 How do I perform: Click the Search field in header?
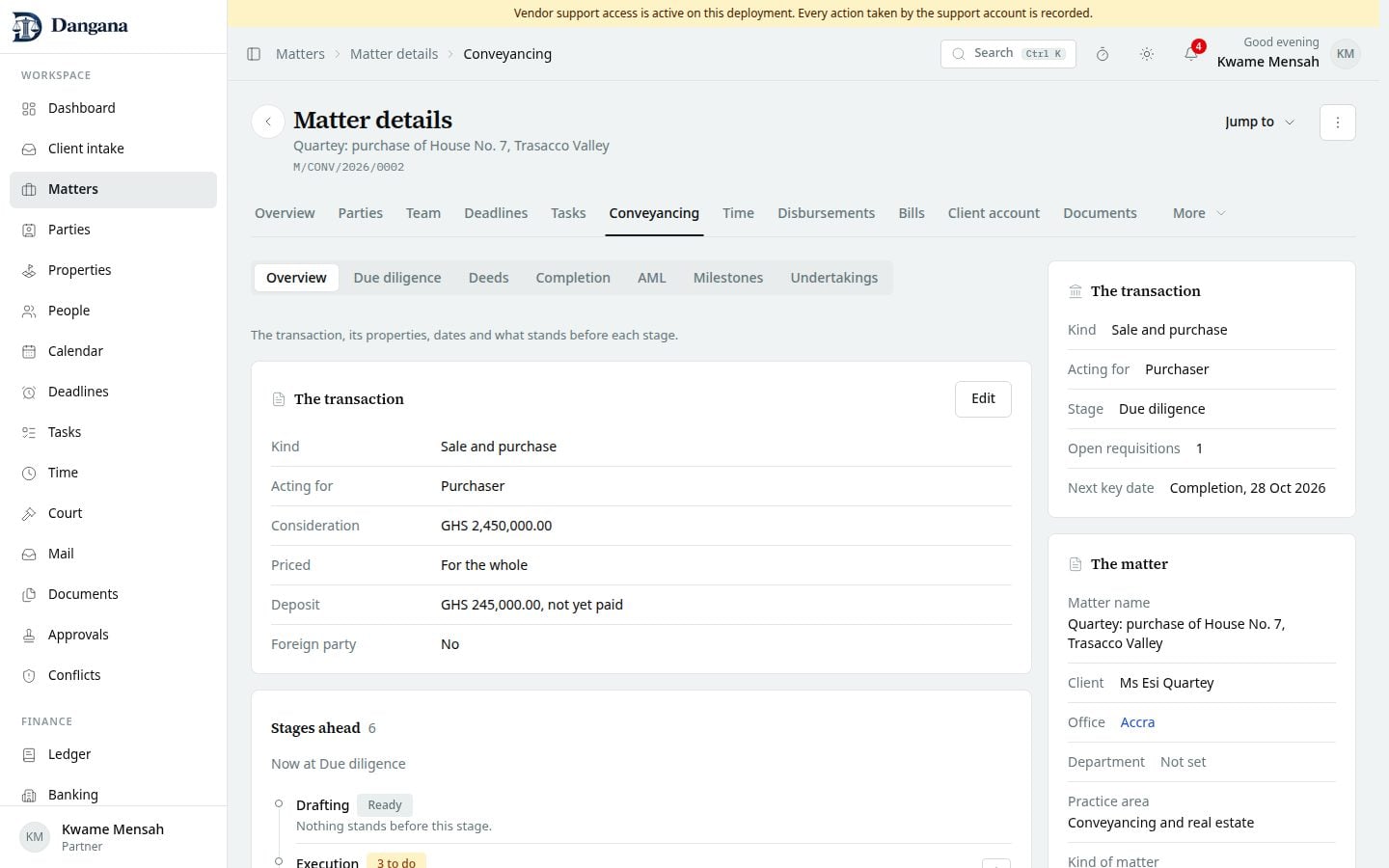tap(1008, 54)
